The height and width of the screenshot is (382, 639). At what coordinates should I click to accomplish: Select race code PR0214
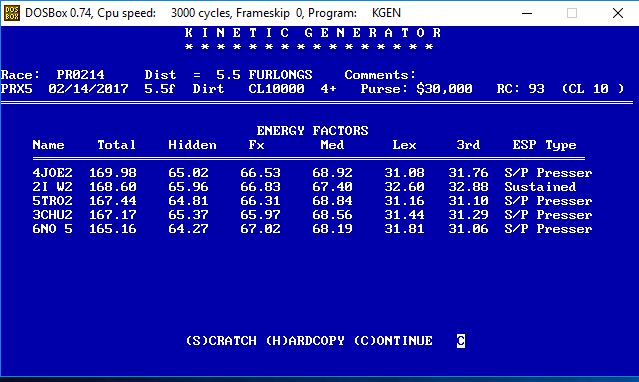click(80, 75)
